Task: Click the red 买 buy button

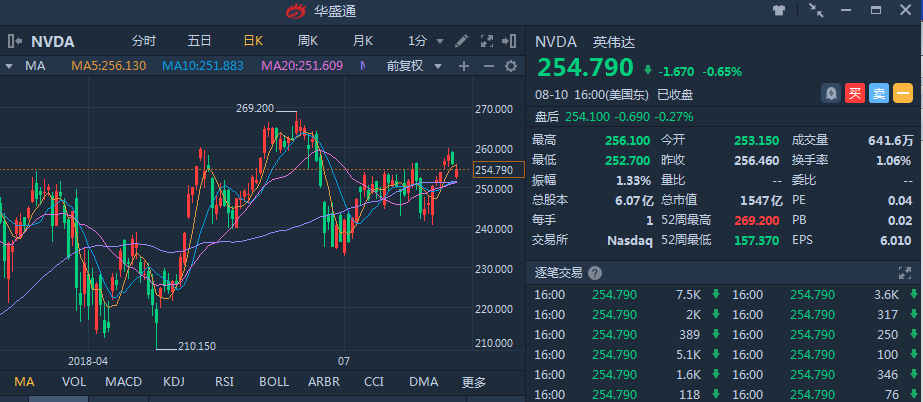Action: [854, 93]
